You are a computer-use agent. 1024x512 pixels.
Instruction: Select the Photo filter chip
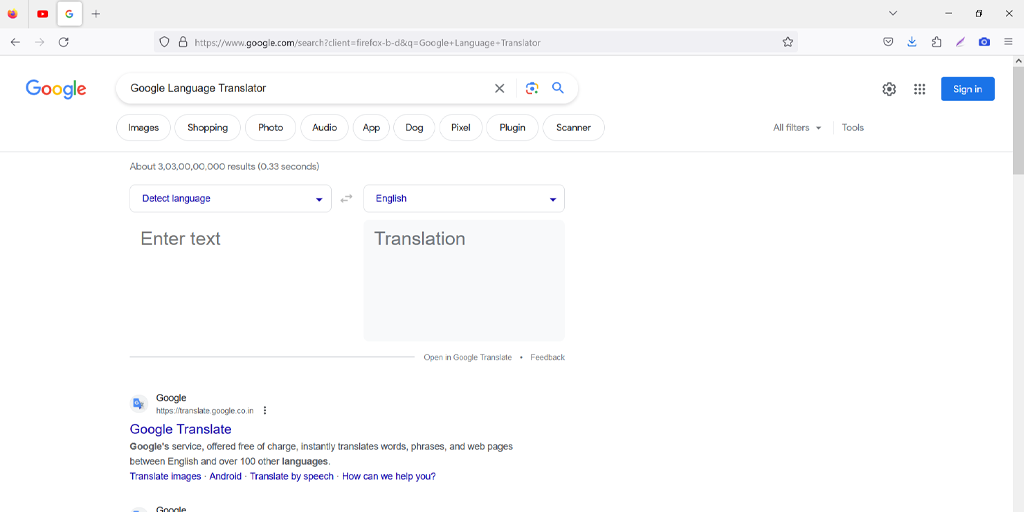tap(270, 127)
